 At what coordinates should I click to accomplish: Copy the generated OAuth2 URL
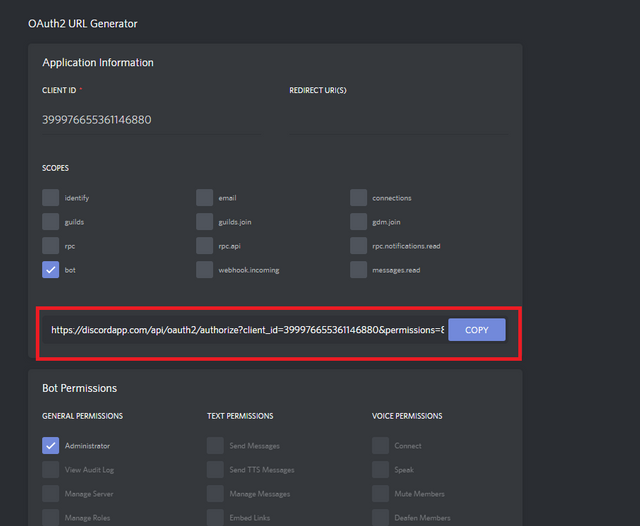(x=477, y=330)
